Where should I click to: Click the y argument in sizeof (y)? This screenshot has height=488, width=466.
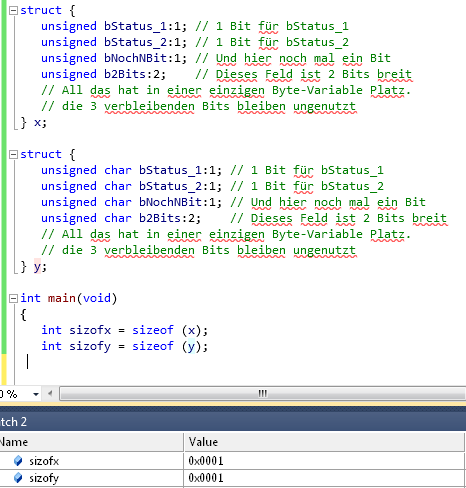click(191, 346)
